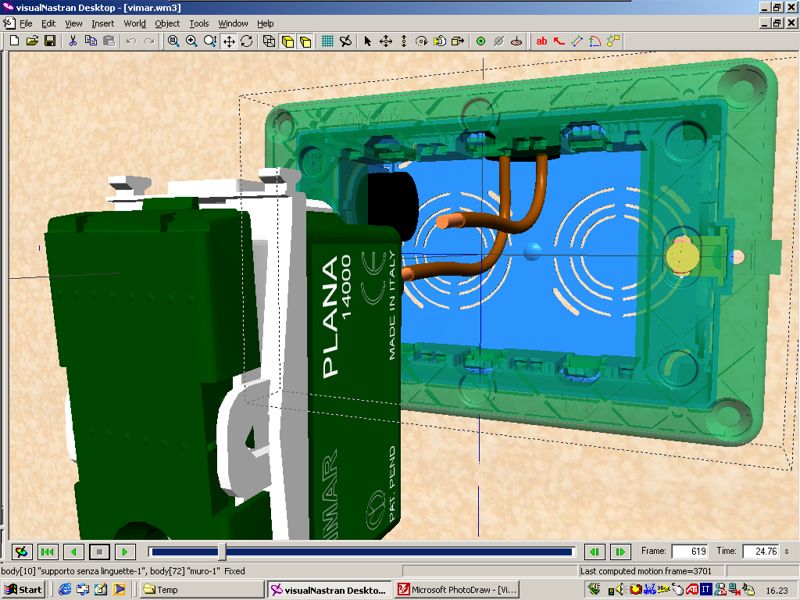Image resolution: width=800 pixels, height=600 pixels.
Task: Click 'Last computed motion frame=3701' status text
Action: pyautogui.click(x=645, y=571)
